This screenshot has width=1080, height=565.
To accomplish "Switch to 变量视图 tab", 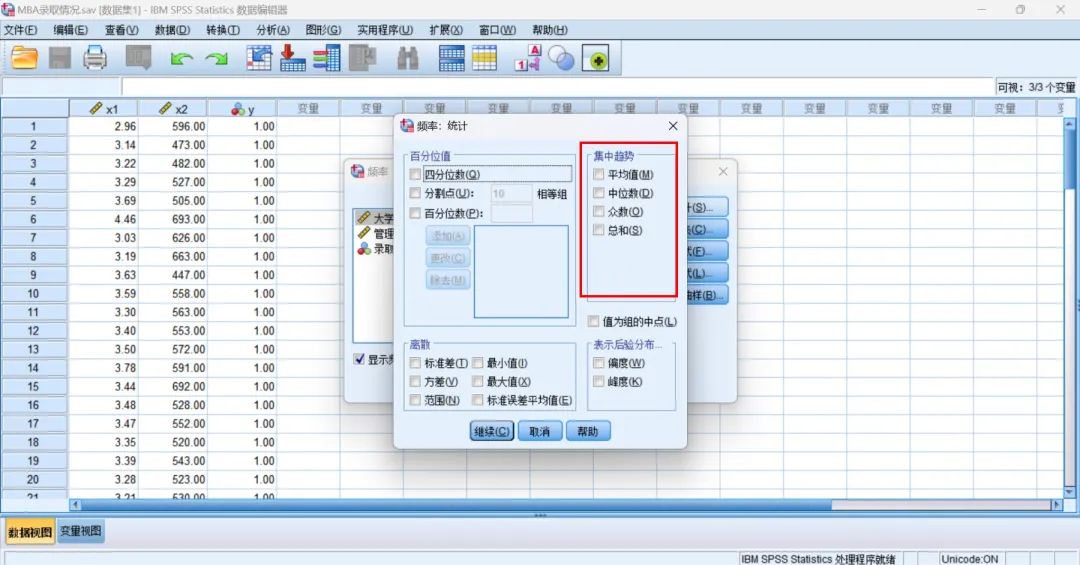I will [x=81, y=531].
